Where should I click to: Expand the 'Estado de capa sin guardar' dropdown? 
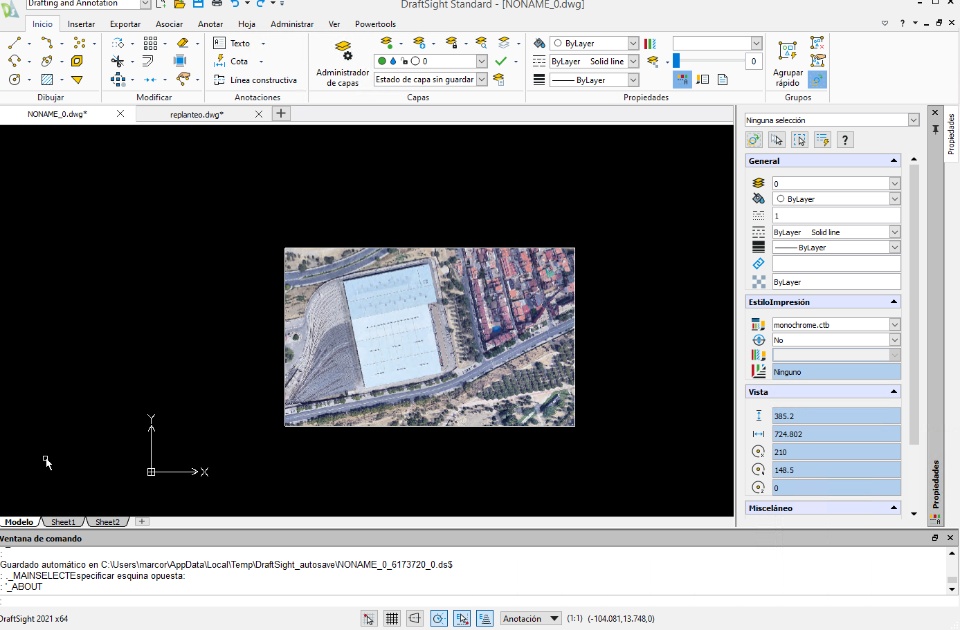click(482, 80)
